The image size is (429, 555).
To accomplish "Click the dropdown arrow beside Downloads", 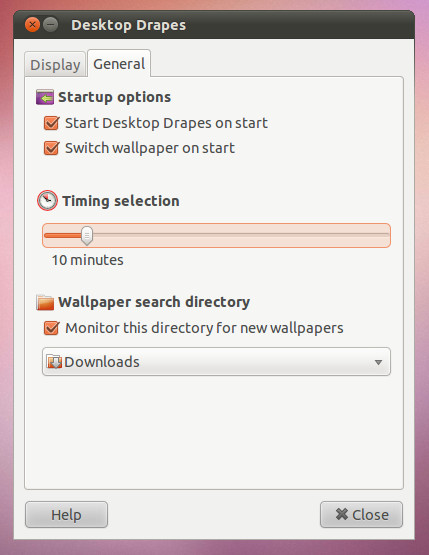I will 378,362.
